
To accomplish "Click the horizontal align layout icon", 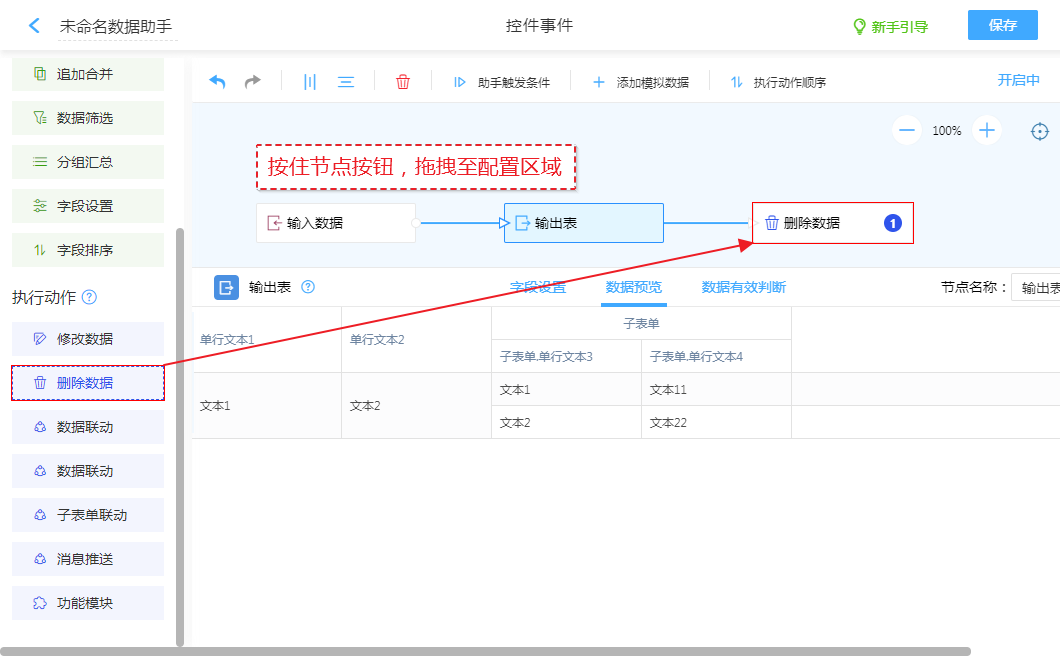I will 346,82.
